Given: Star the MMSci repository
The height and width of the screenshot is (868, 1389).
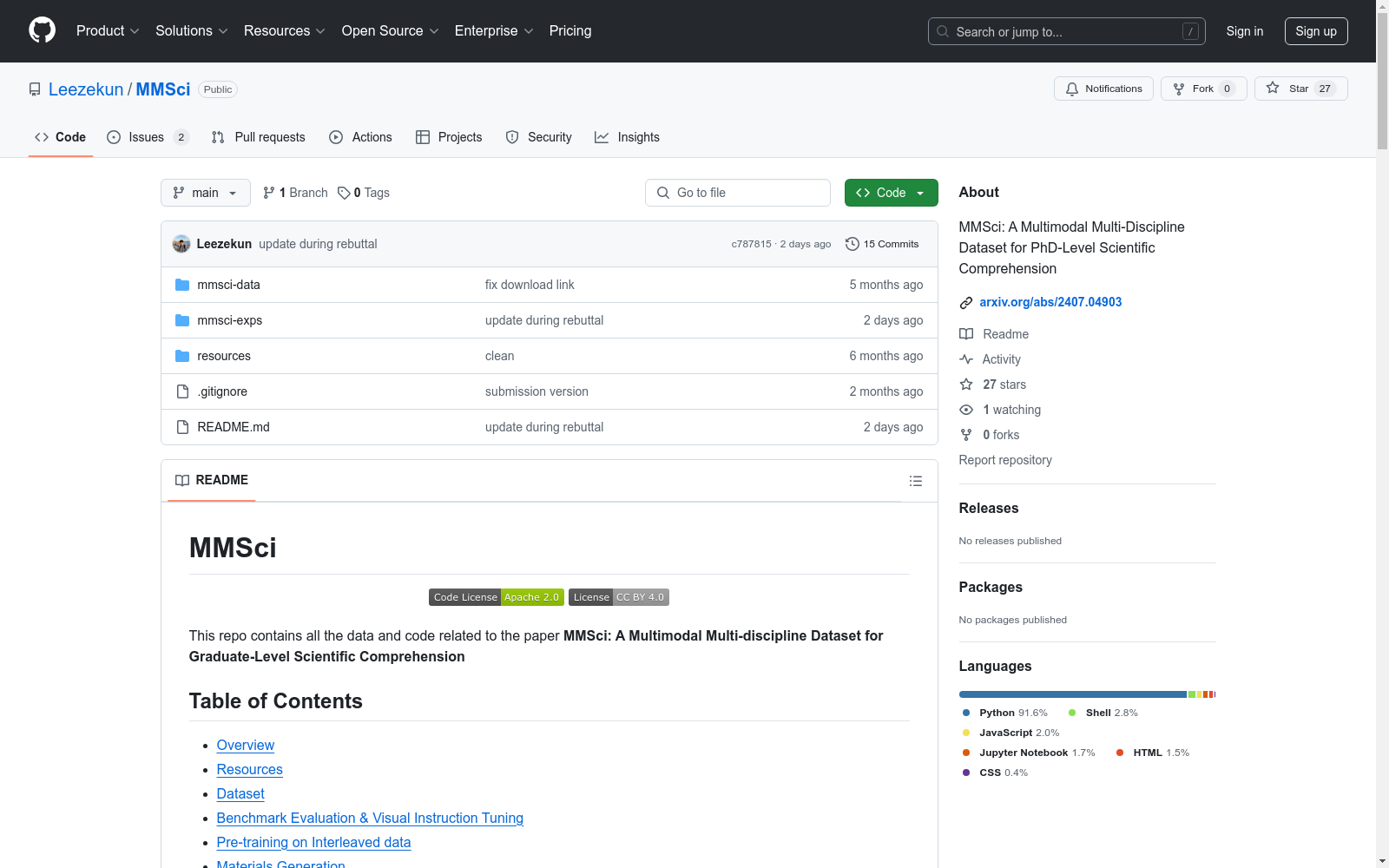Looking at the screenshot, I should pyautogui.click(x=1300, y=89).
